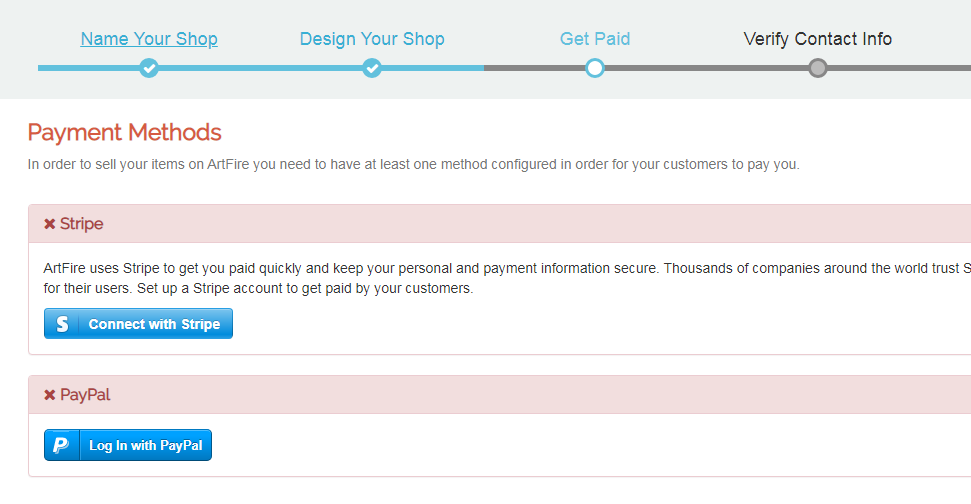Open the Name Your Shop link
Viewport: 971px width, 504px height.
click(x=149, y=39)
